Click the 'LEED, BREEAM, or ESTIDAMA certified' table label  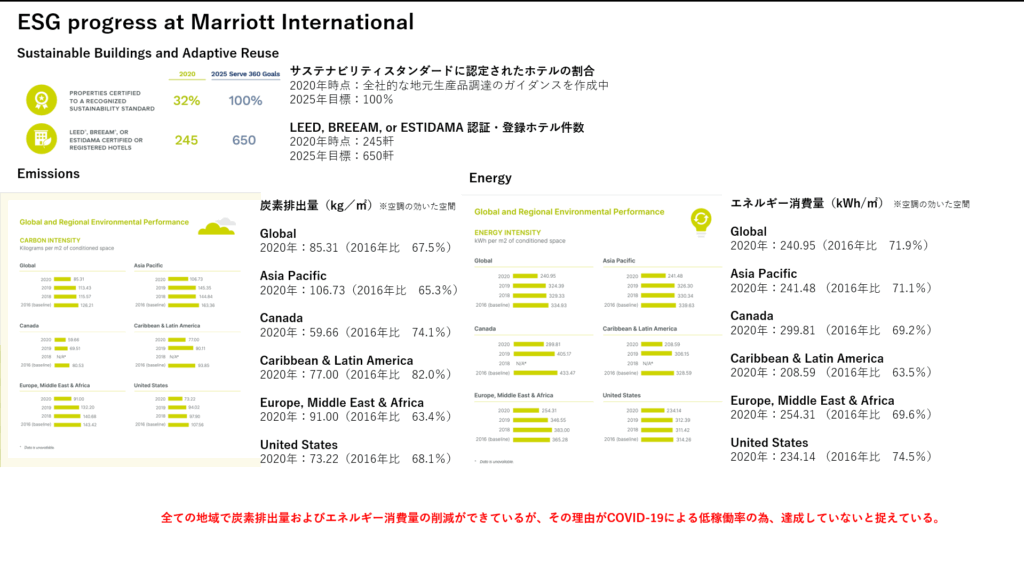pos(106,140)
